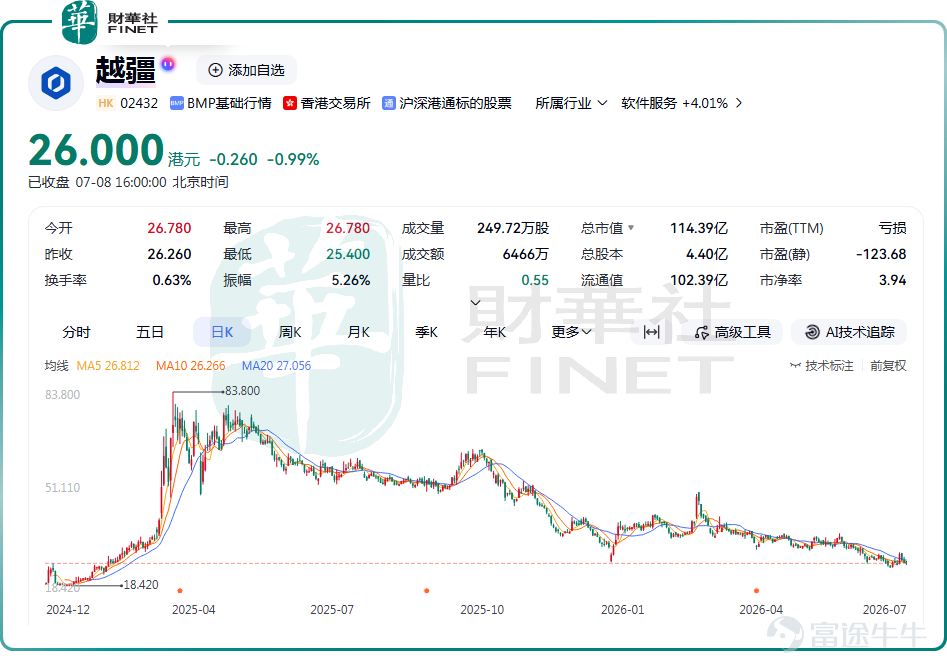Click 市净率 value 3.94

pyautogui.click(x=893, y=280)
